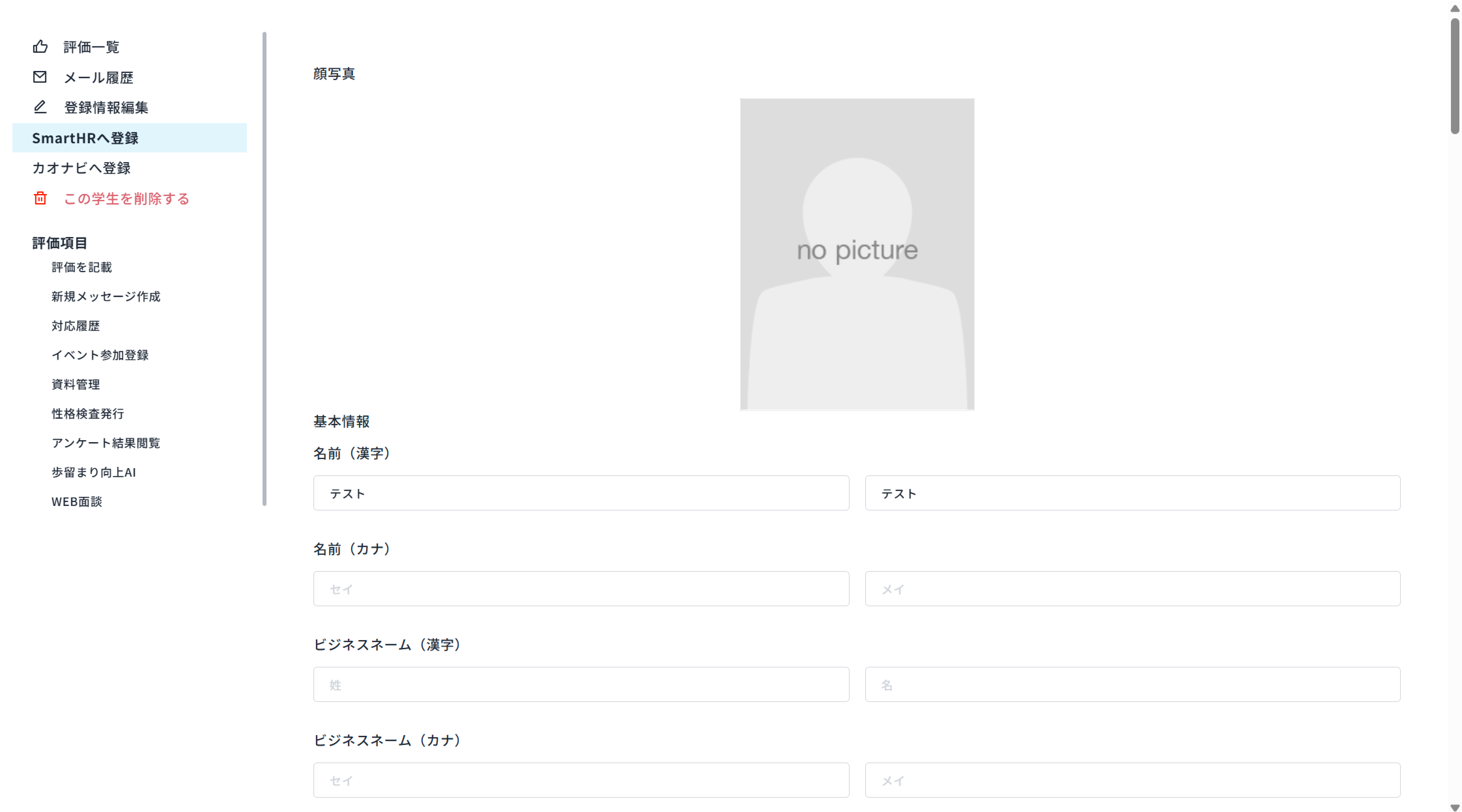The width and height of the screenshot is (1462, 812).
Task: Open 新規メッセージ作成 to compose a message
Action: 106,297
